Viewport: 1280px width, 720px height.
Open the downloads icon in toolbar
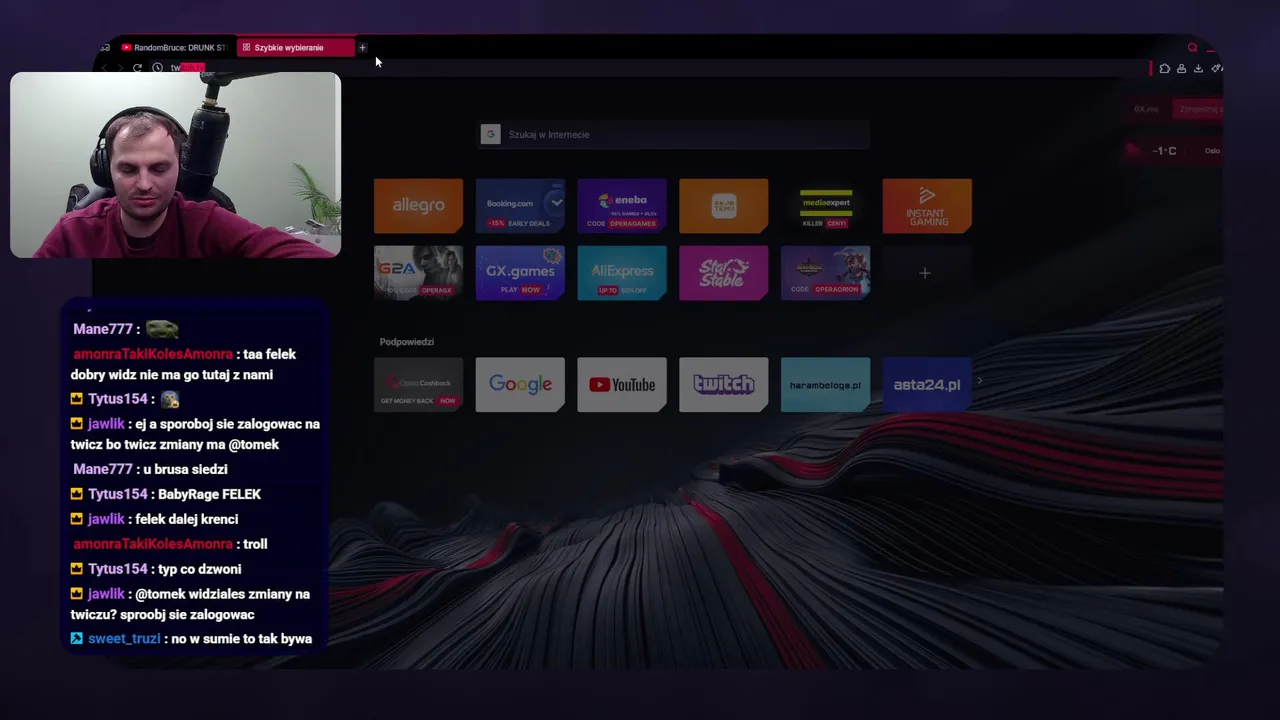[1198, 68]
